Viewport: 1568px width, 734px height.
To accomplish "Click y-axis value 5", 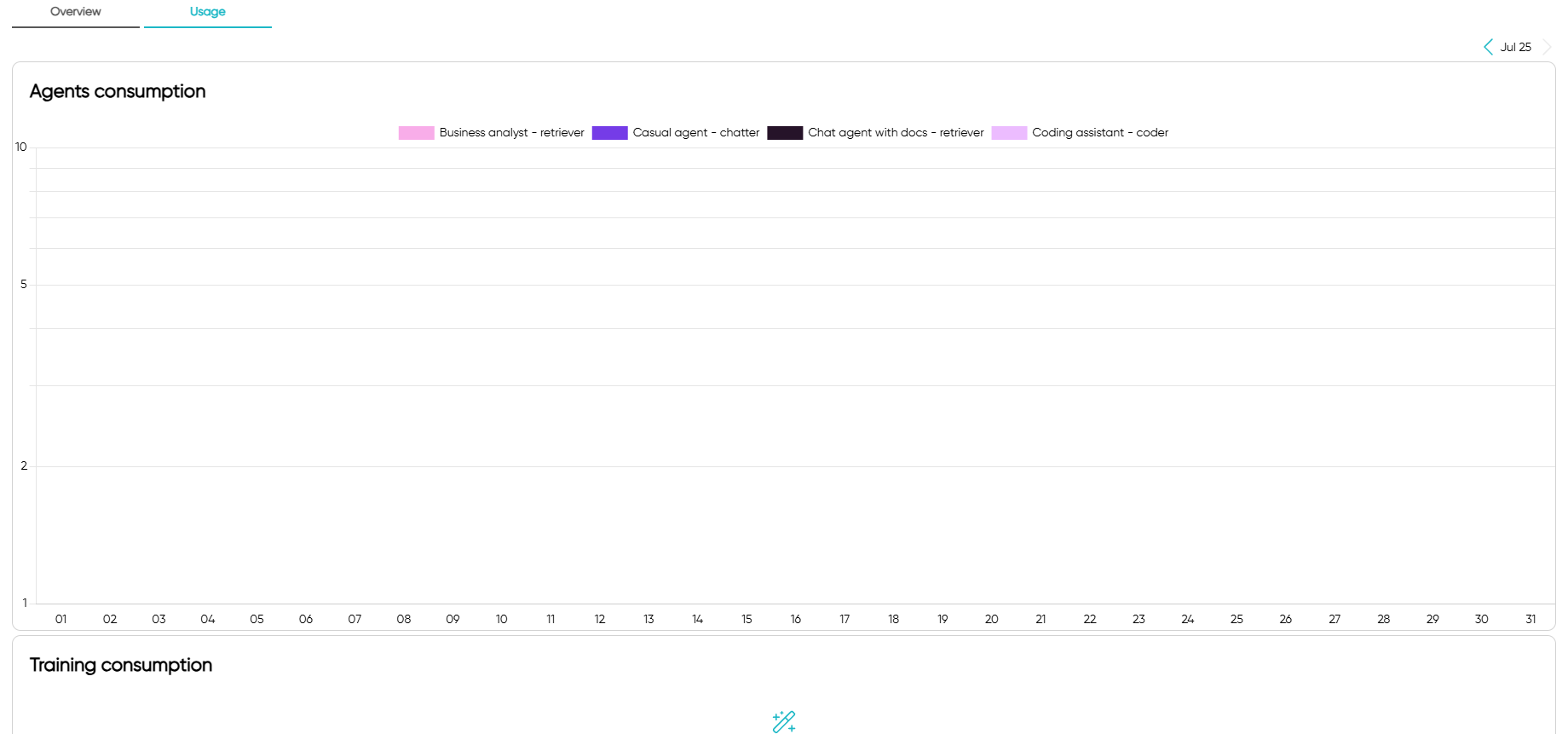I will click(x=24, y=284).
